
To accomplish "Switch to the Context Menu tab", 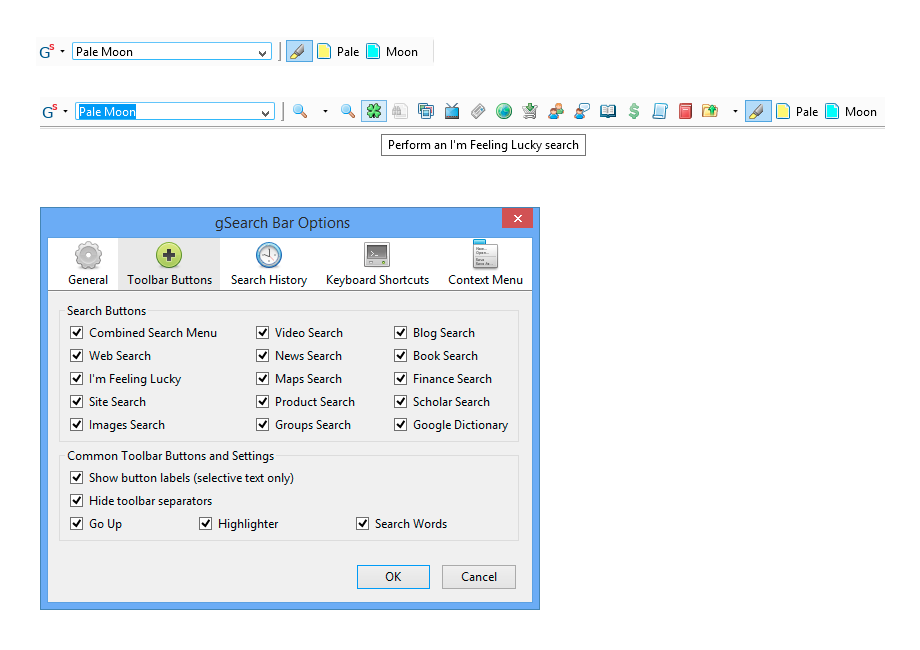I will [485, 264].
